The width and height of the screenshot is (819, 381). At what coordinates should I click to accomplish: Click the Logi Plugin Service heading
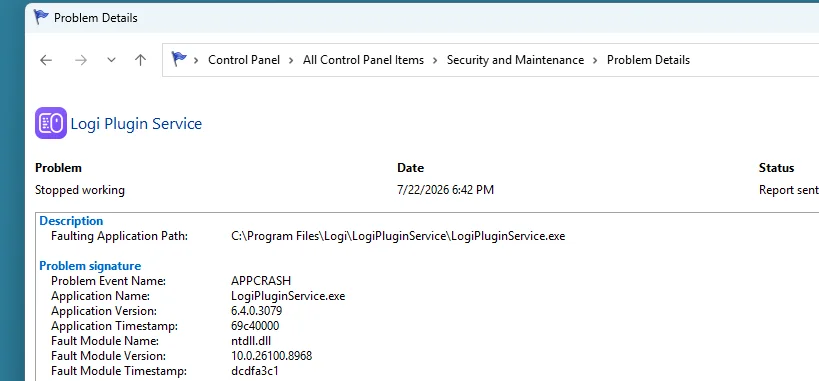click(136, 124)
